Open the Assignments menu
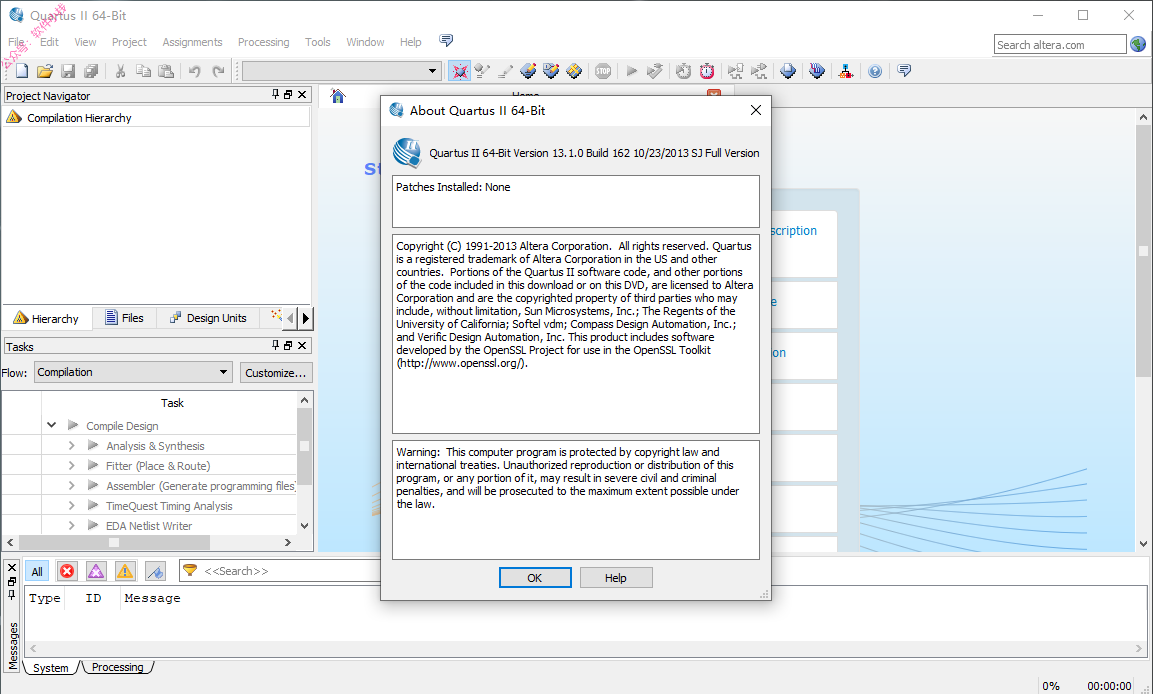 click(x=192, y=42)
